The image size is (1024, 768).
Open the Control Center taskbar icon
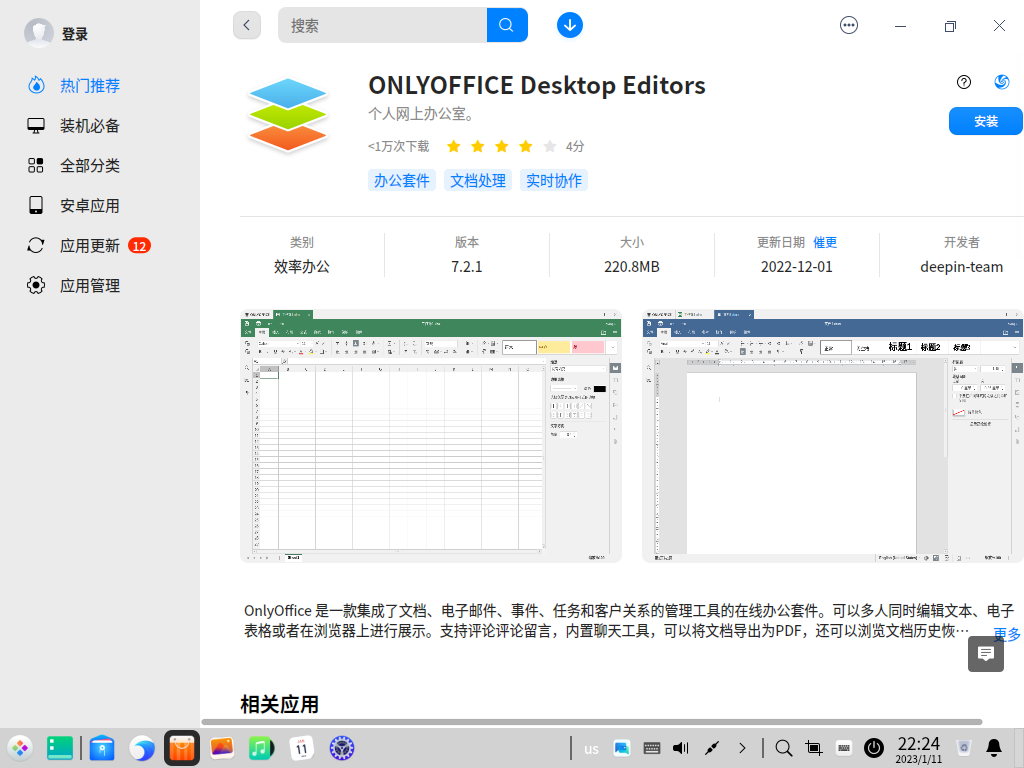(x=342, y=748)
